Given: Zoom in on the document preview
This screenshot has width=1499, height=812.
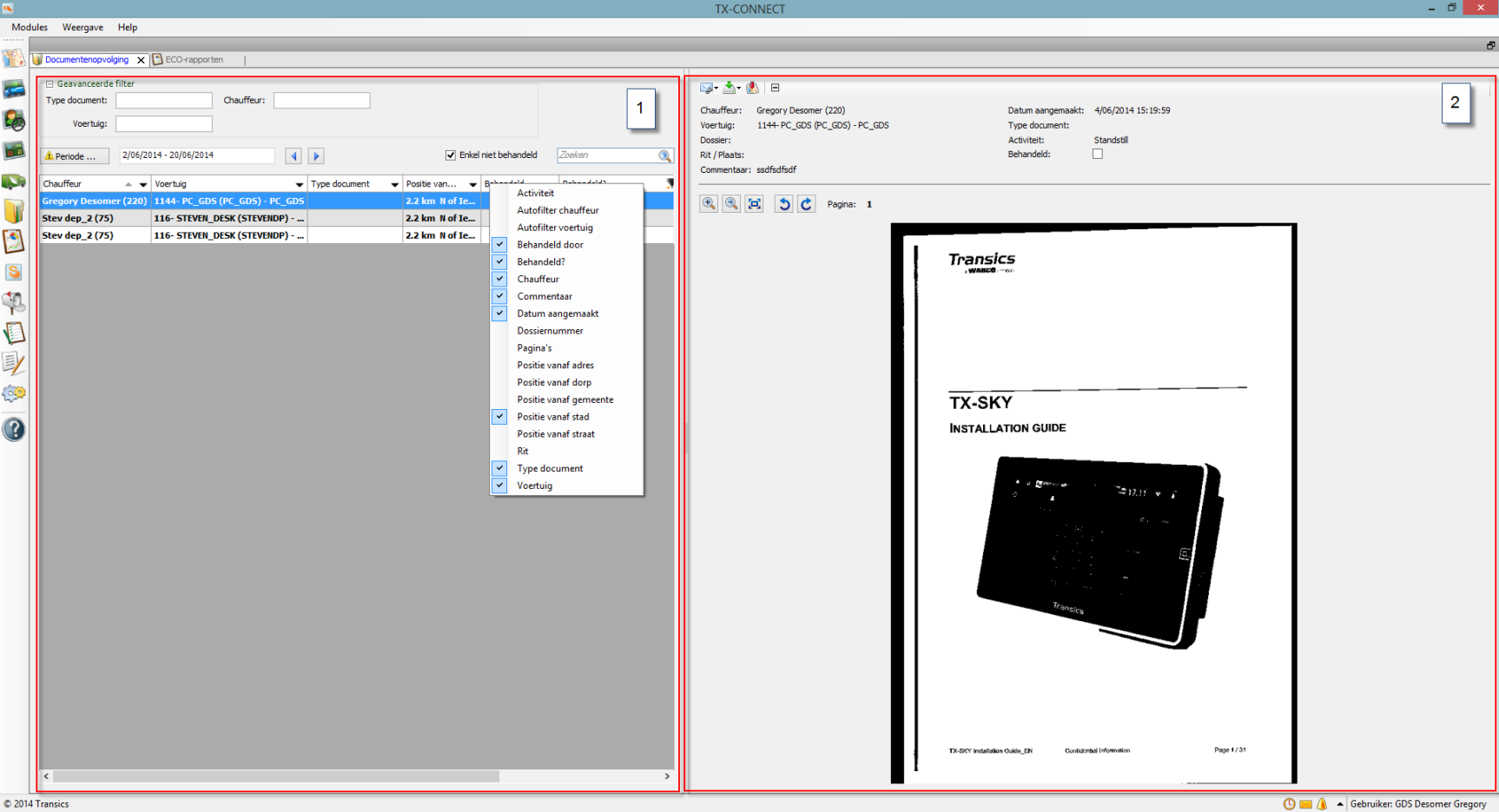Looking at the screenshot, I should point(709,203).
